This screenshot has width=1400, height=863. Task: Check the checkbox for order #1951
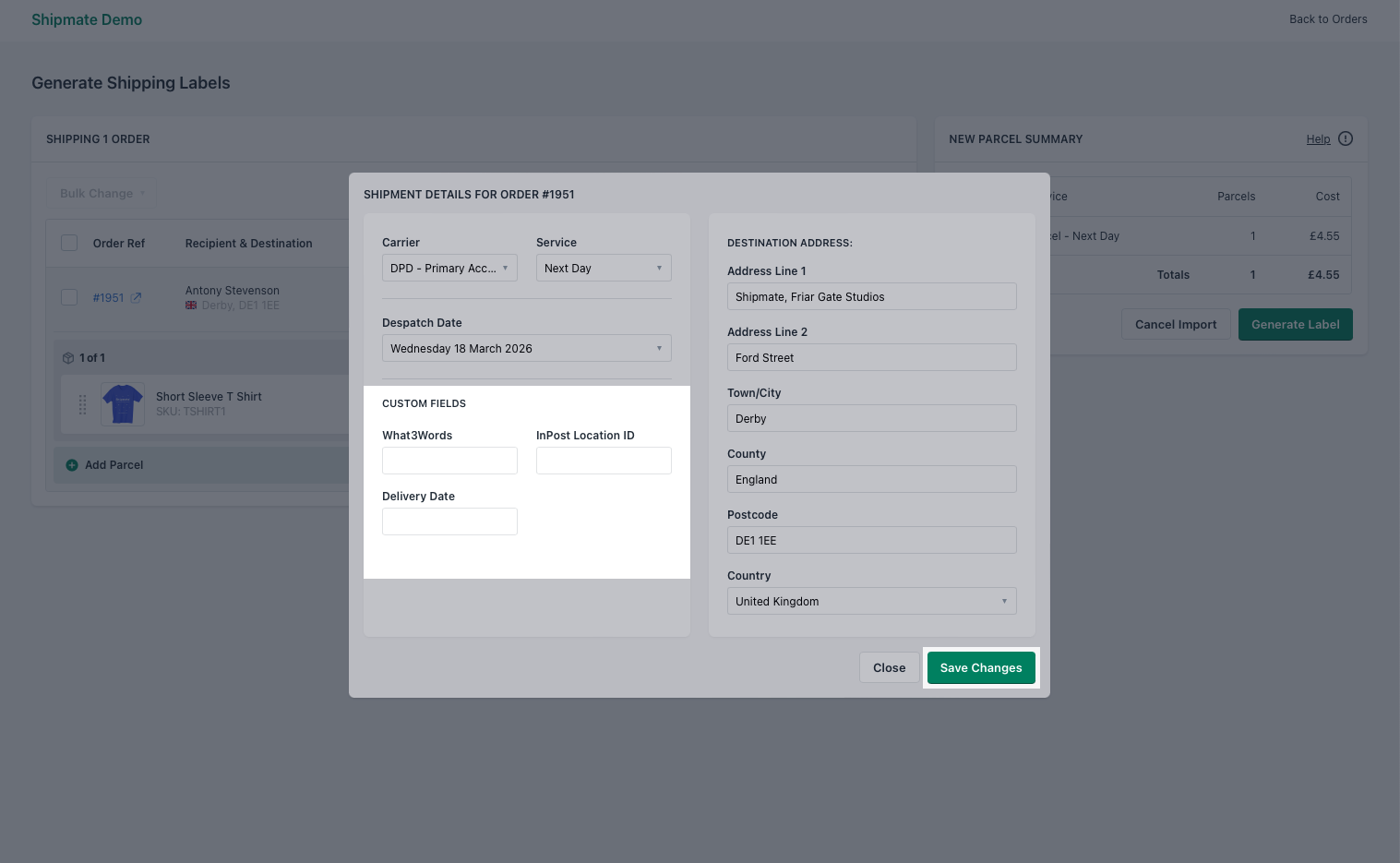pos(69,297)
